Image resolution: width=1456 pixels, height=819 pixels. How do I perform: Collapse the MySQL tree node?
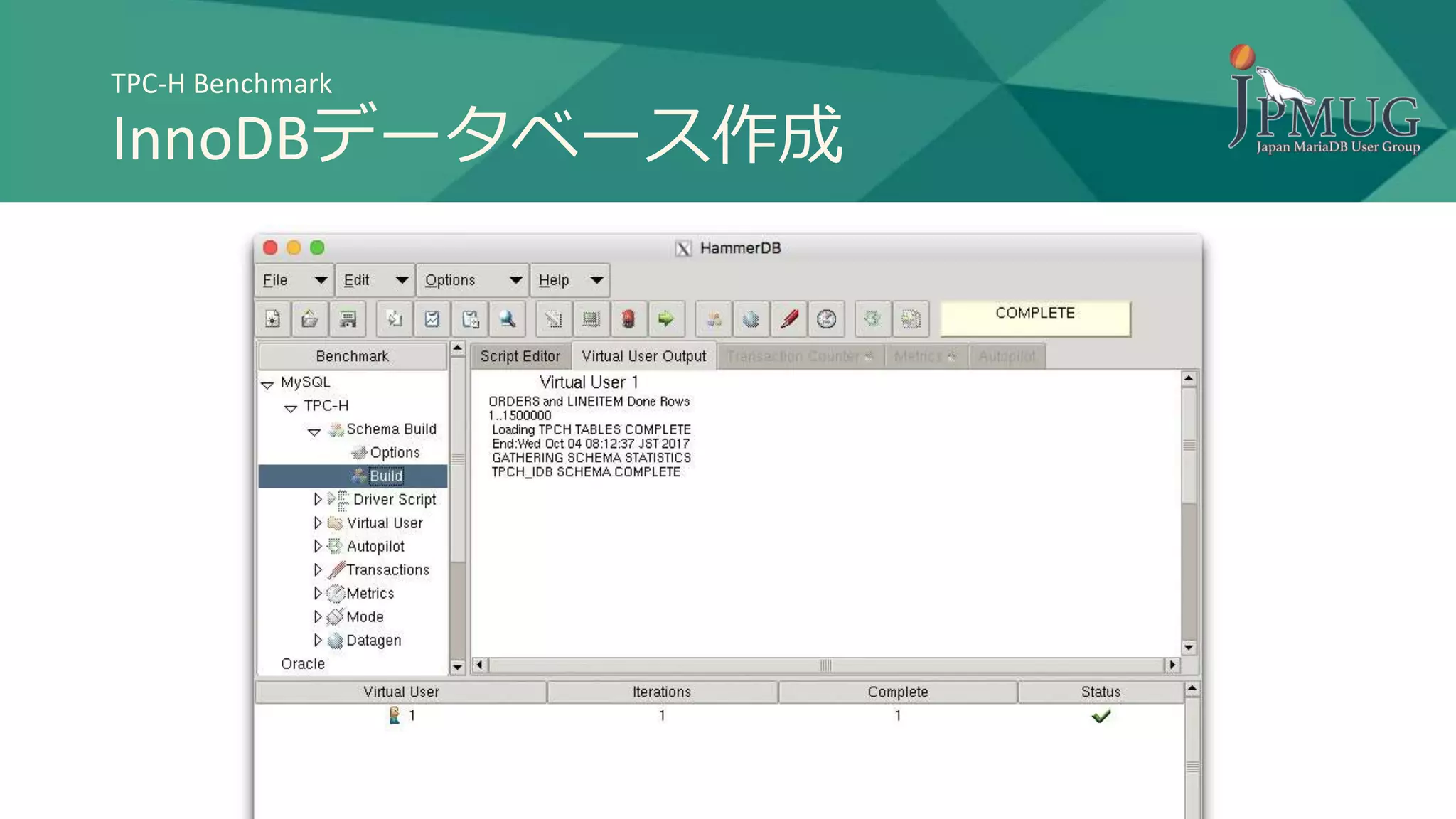point(267,385)
